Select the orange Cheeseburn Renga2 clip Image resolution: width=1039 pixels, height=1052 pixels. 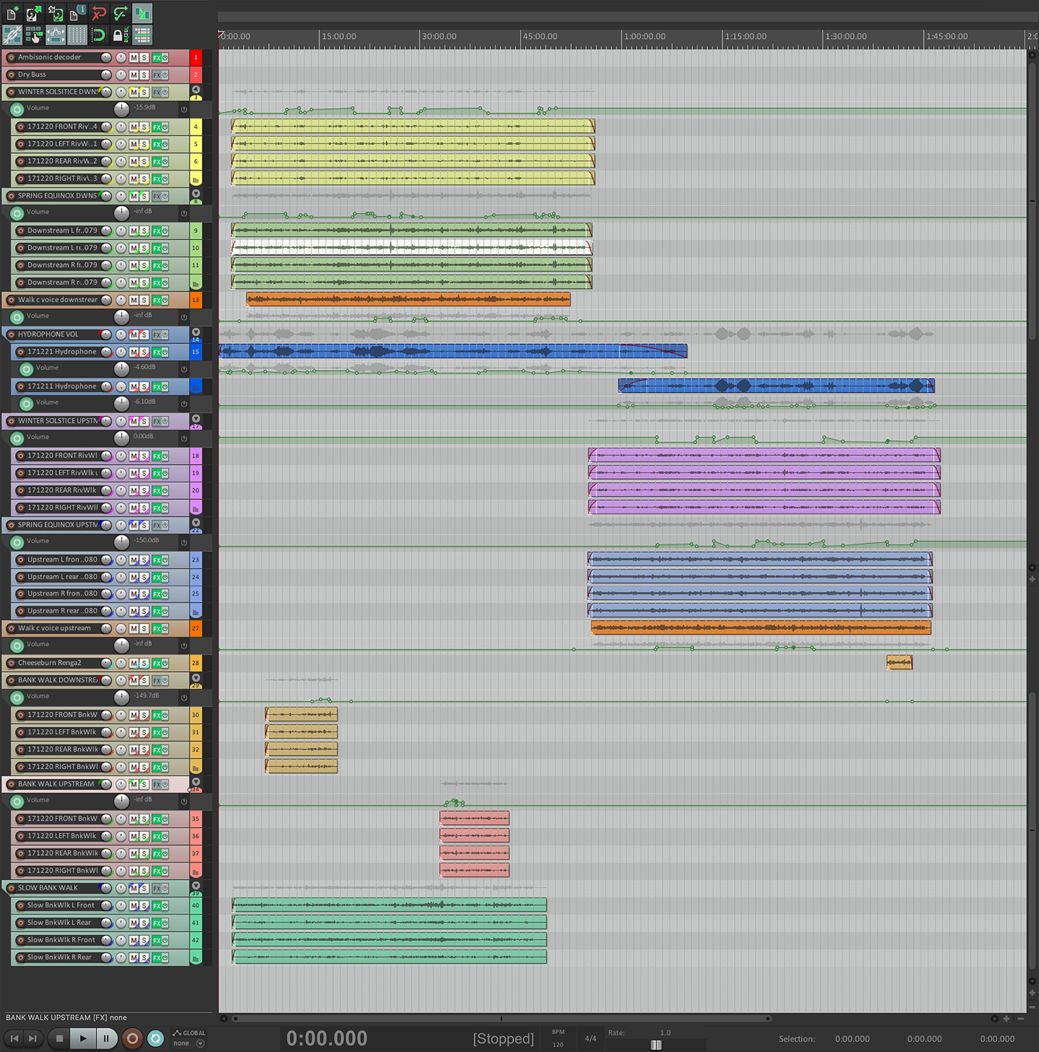tap(899, 662)
